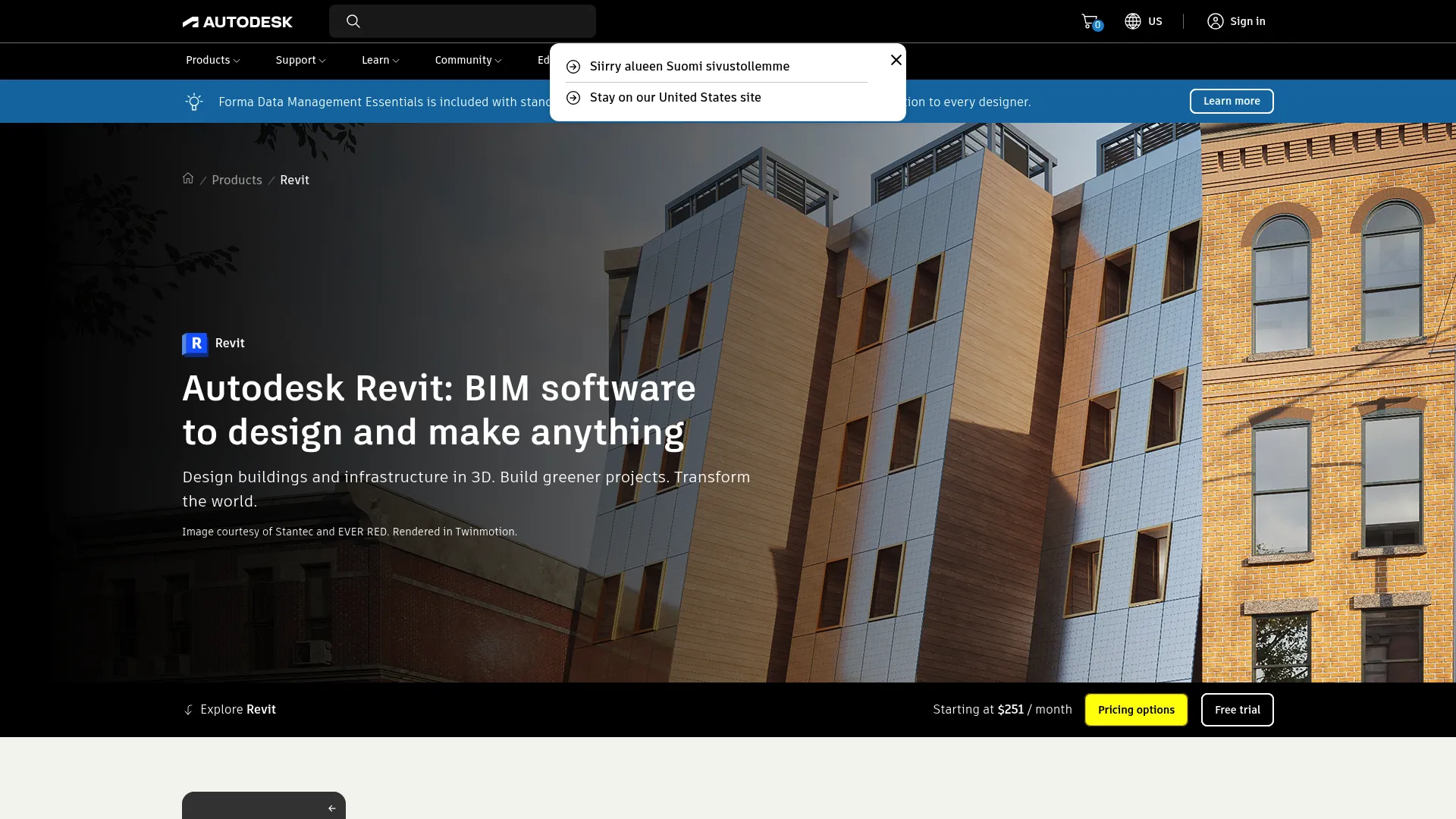Click the Pricing options button

tap(1136, 710)
